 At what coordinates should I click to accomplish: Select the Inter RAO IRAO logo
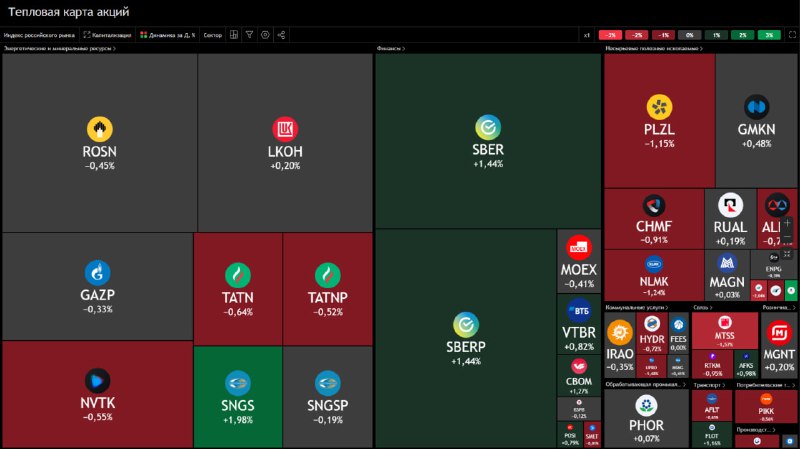pyautogui.click(x=619, y=333)
